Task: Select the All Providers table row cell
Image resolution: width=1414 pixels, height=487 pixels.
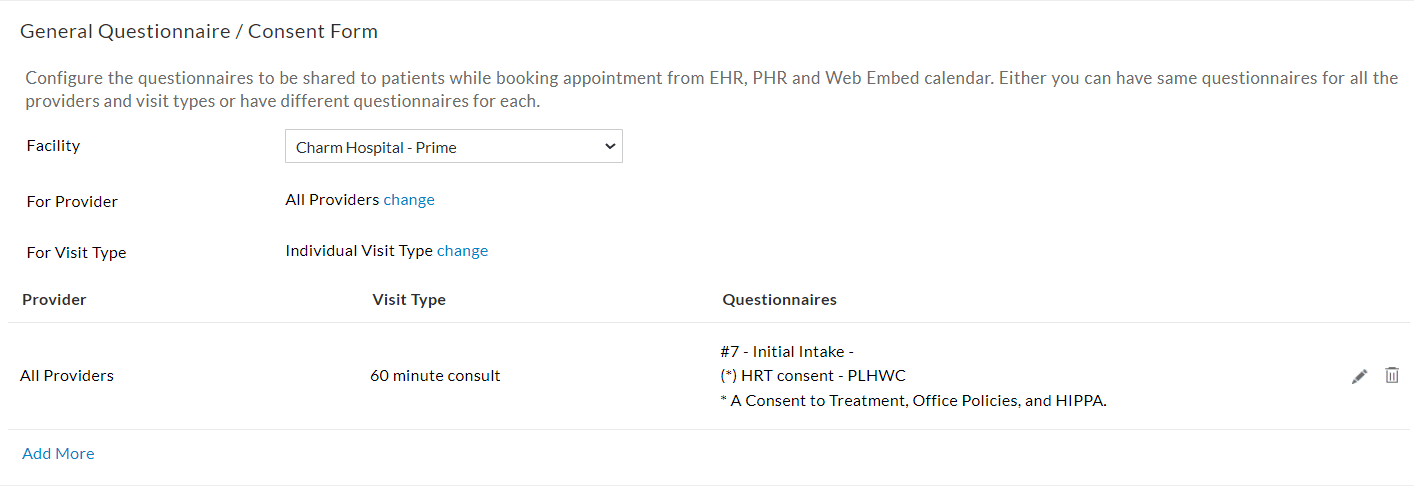Action: pos(67,376)
